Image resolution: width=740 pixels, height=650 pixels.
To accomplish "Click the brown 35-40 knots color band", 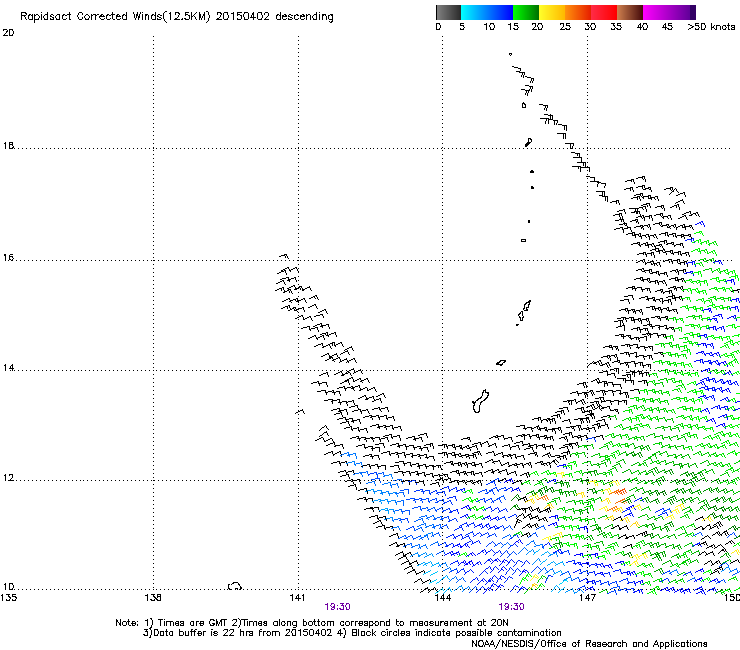I will pyautogui.click(x=630, y=12).
